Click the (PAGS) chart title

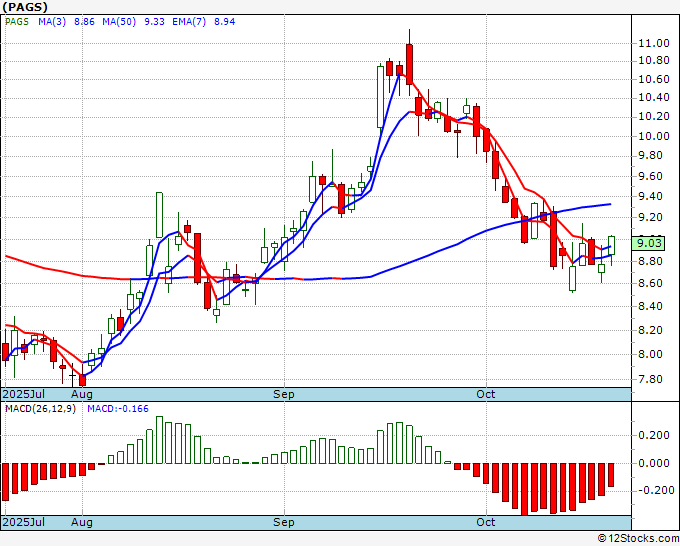[25, 7]
